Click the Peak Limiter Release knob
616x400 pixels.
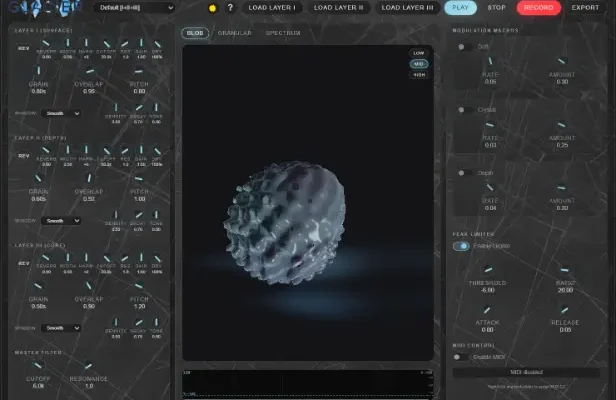pos(562,309)
